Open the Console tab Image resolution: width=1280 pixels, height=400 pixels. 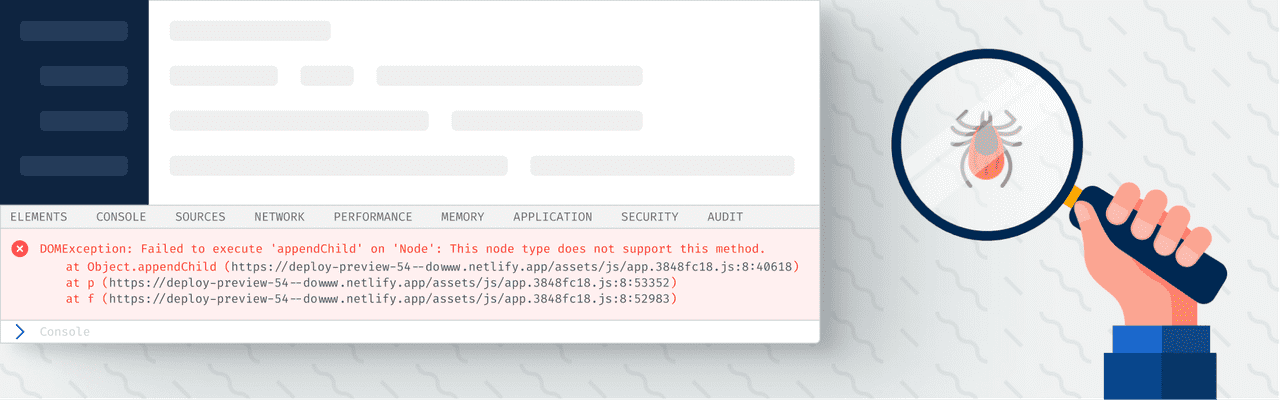pyautogui.click(x=121, y=217)
